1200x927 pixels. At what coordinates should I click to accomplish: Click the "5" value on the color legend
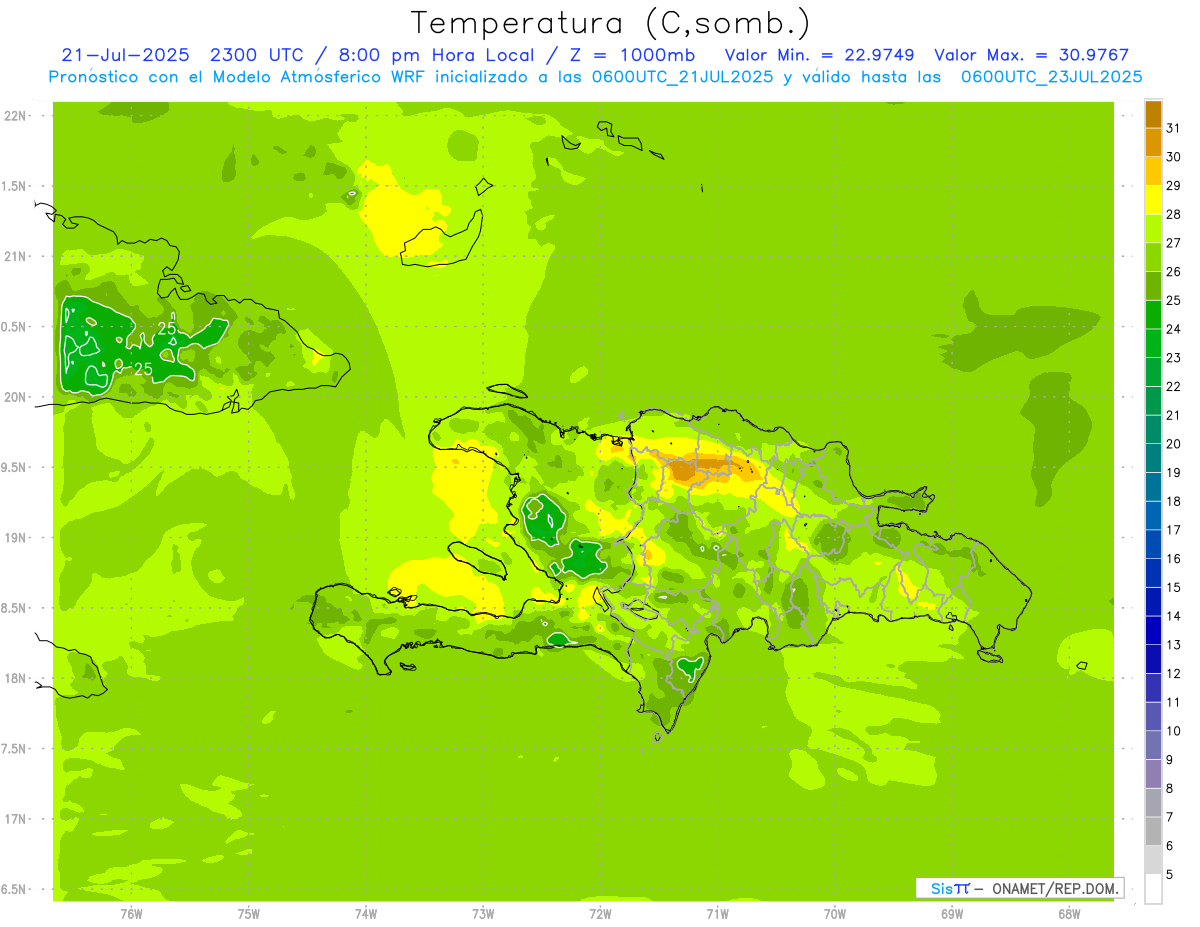tap(1170, 875)
